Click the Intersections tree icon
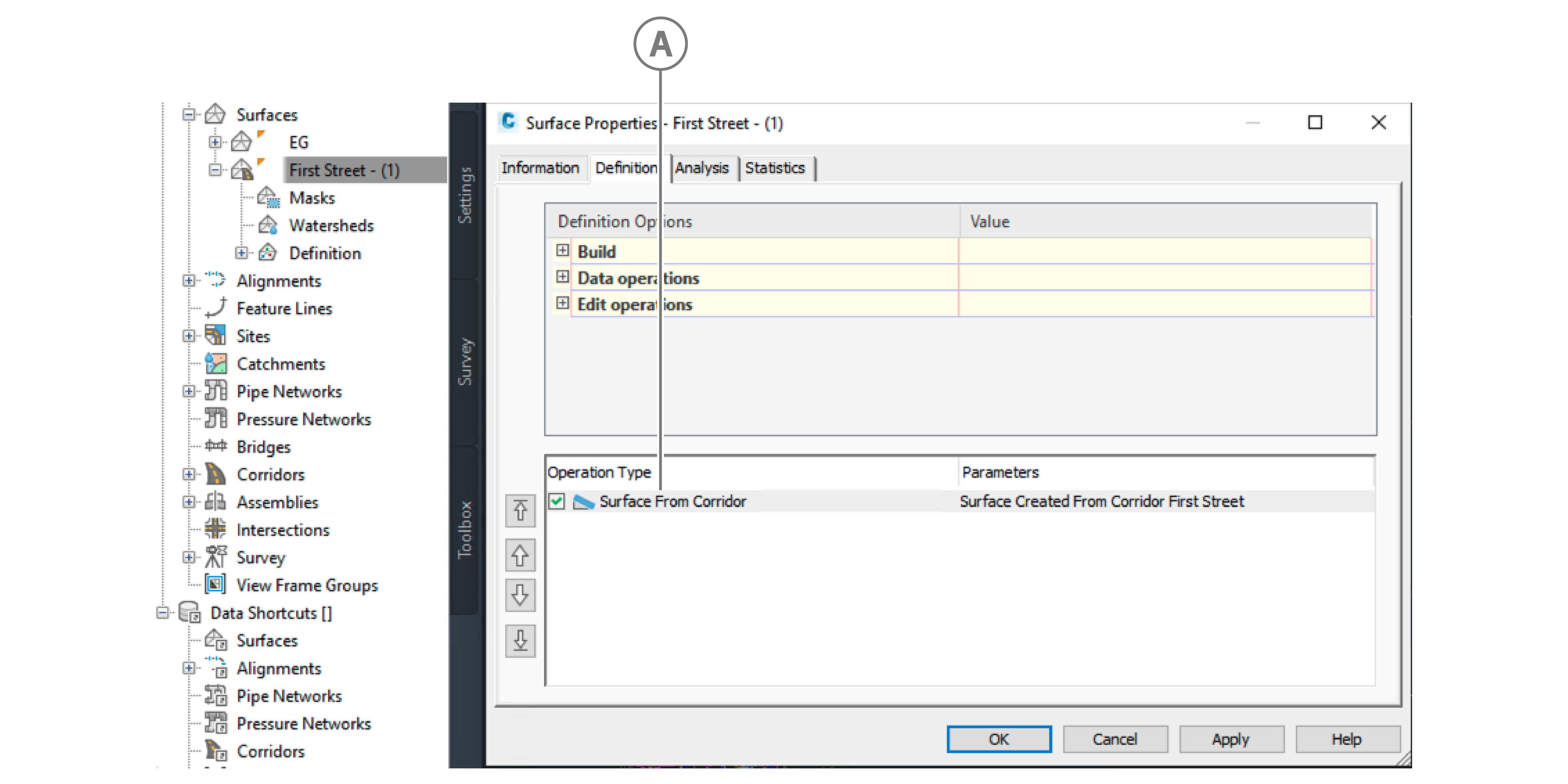The image size is (1568, 784). 215,529
